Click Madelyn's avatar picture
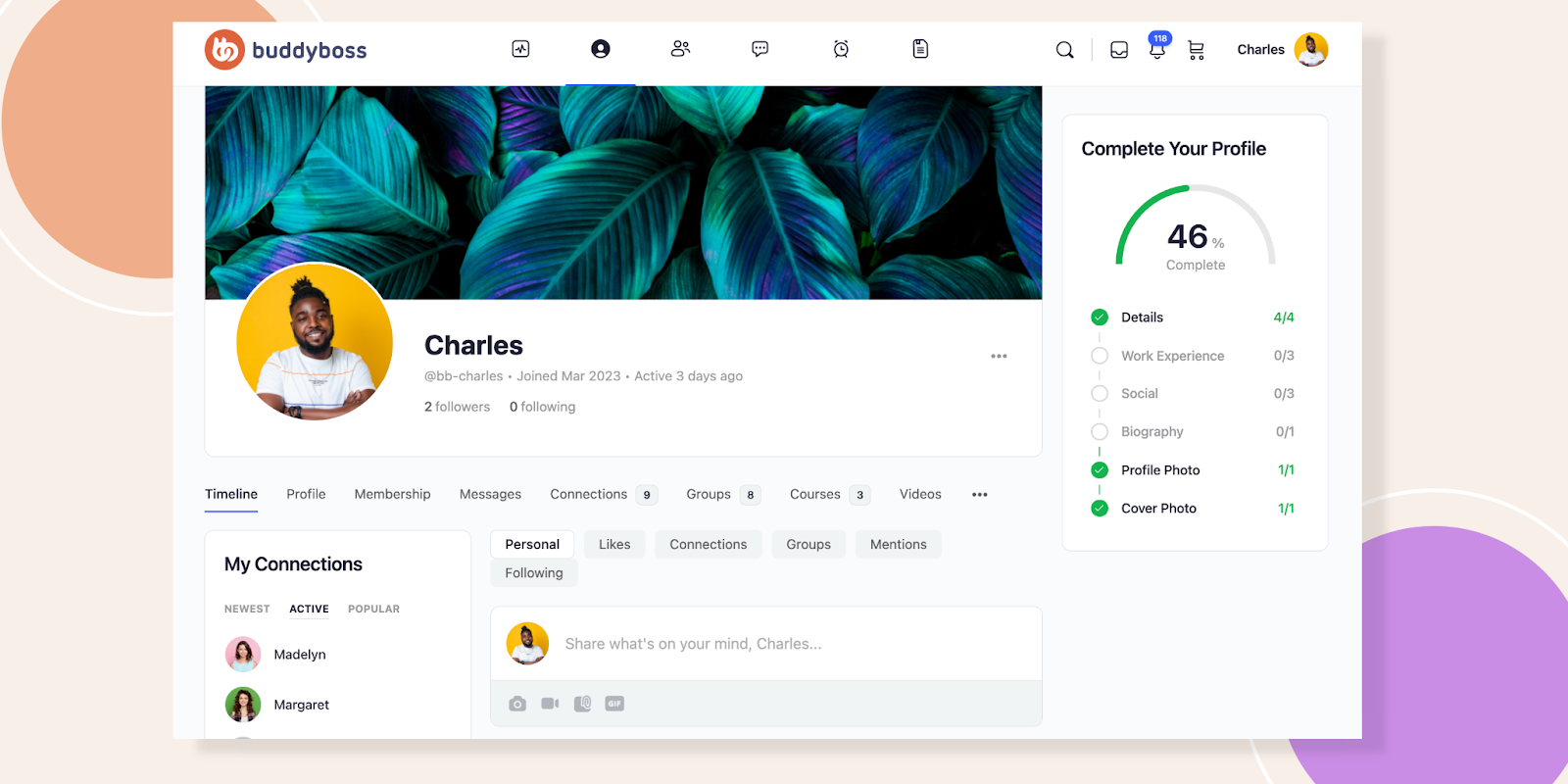The width and height of the screenshot is (1568, 784). coord(243,655)
